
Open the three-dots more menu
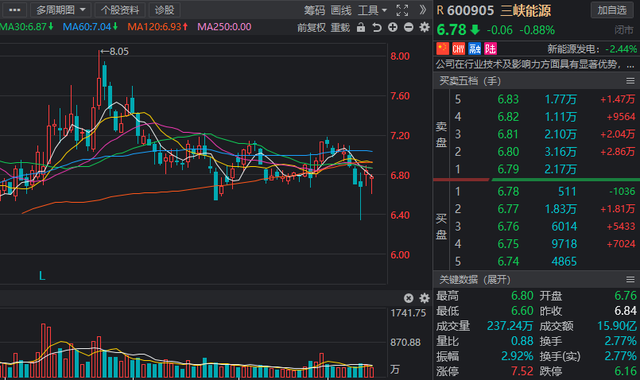(x=14, y=10)
